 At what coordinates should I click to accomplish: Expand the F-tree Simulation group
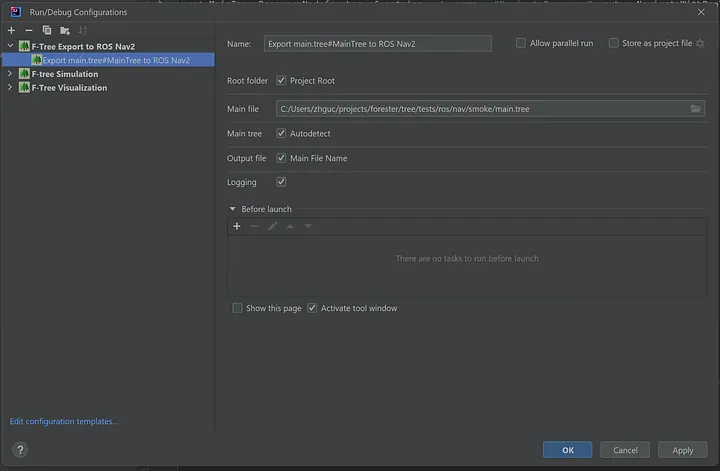(x=10, y=73)
